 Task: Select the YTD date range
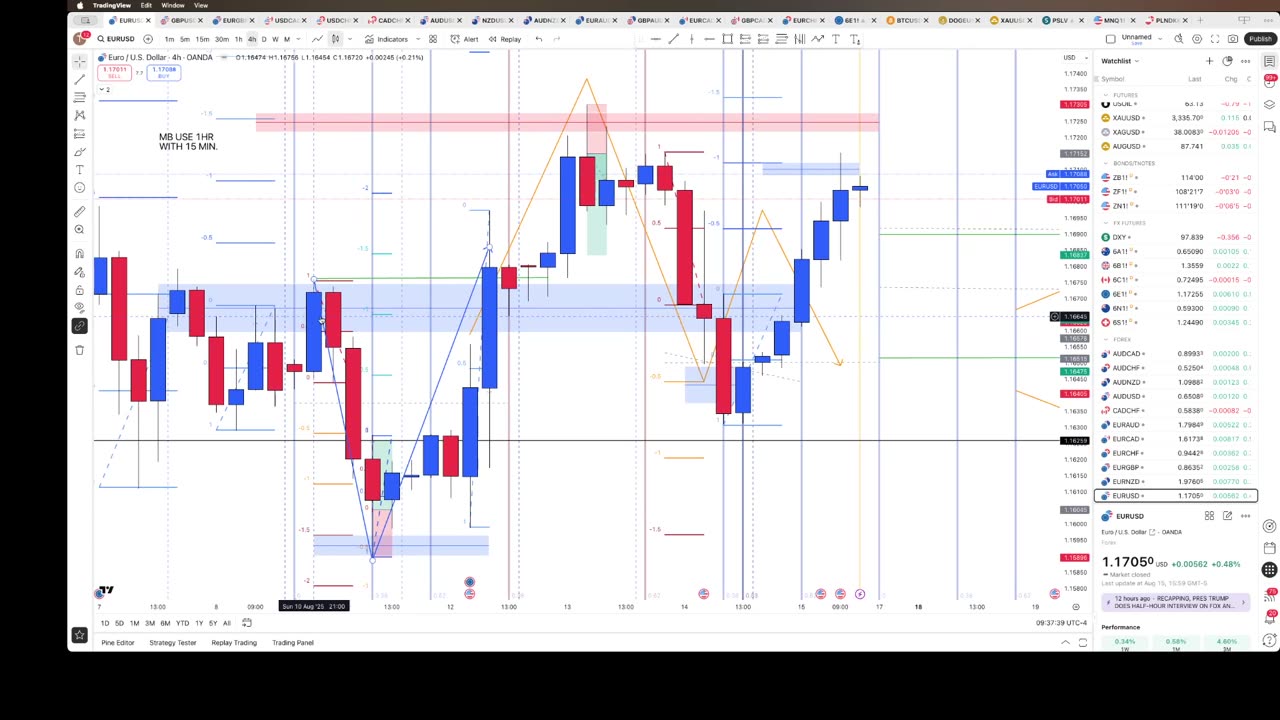coord(183,623)
